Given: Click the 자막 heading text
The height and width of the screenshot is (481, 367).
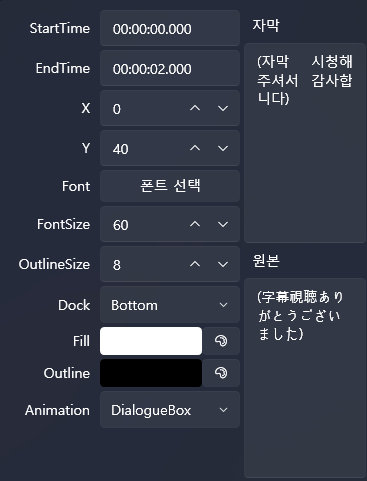Looking at the screenshot, I should [x=266, y=25].
